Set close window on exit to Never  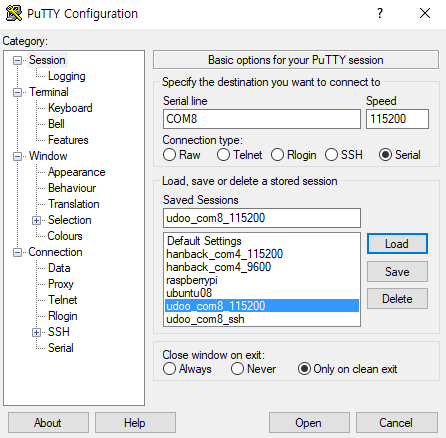point(253,369)
